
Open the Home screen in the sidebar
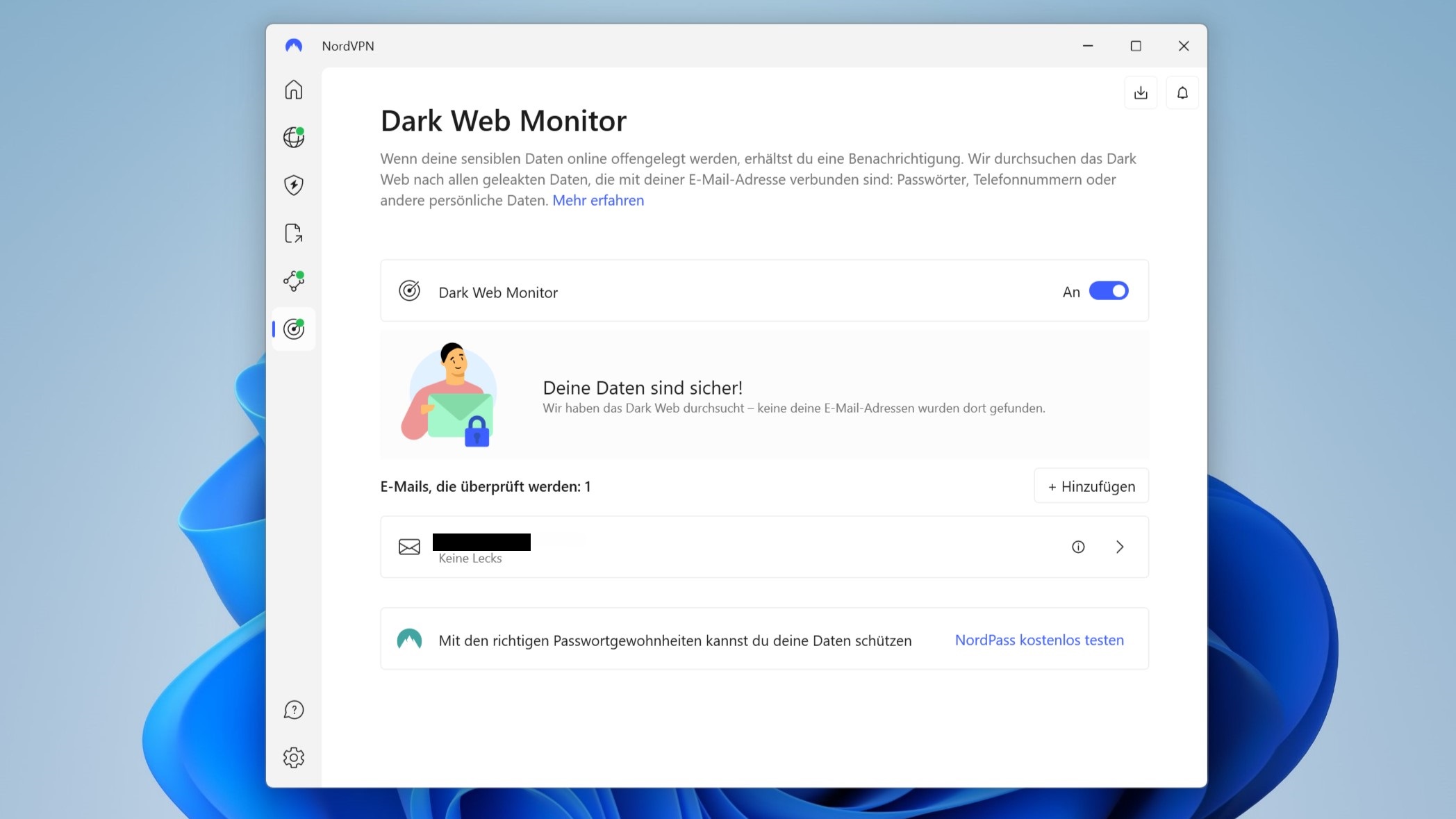pos(294,90)
